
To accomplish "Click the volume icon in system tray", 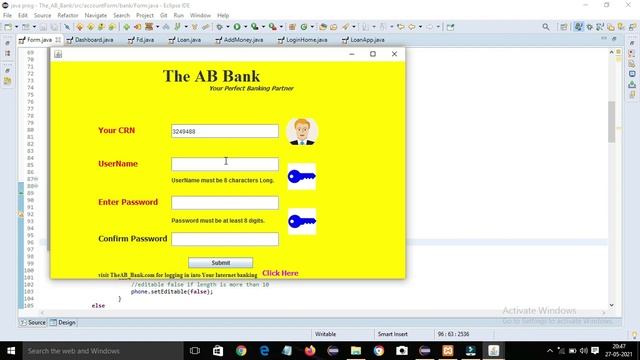I will [x=584, y=351].
